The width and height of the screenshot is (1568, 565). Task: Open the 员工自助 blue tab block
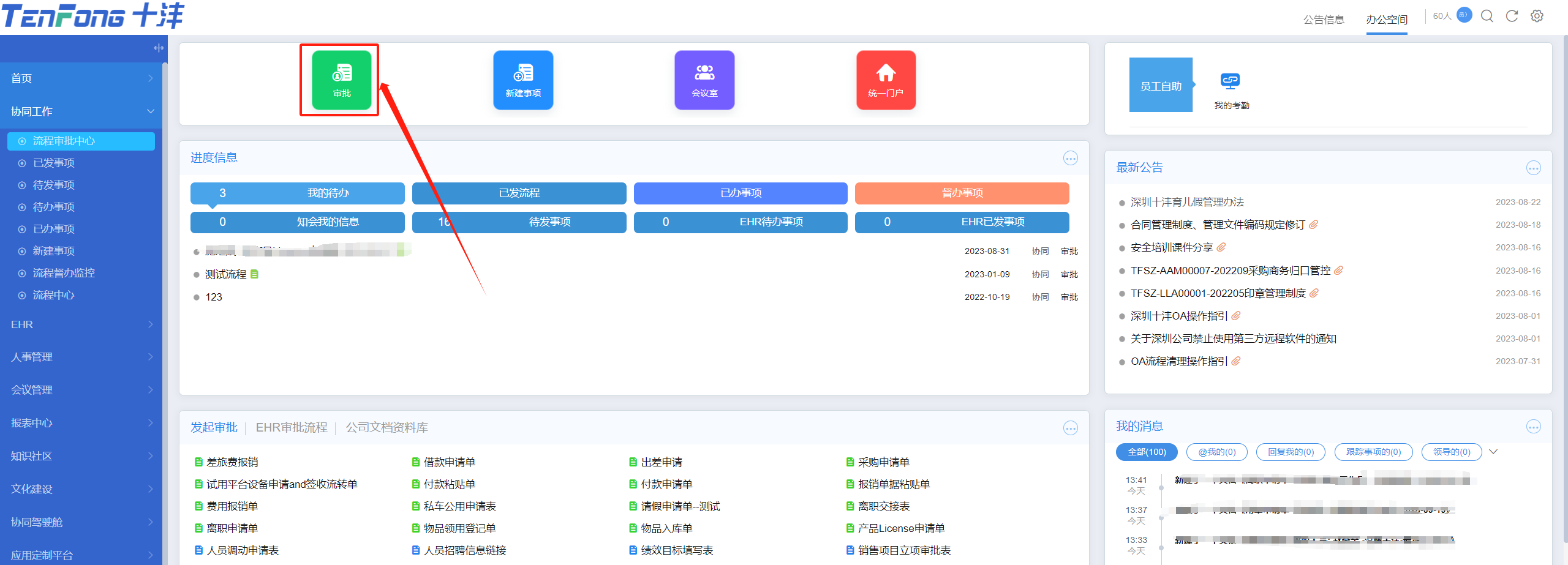pos(1161,85)
